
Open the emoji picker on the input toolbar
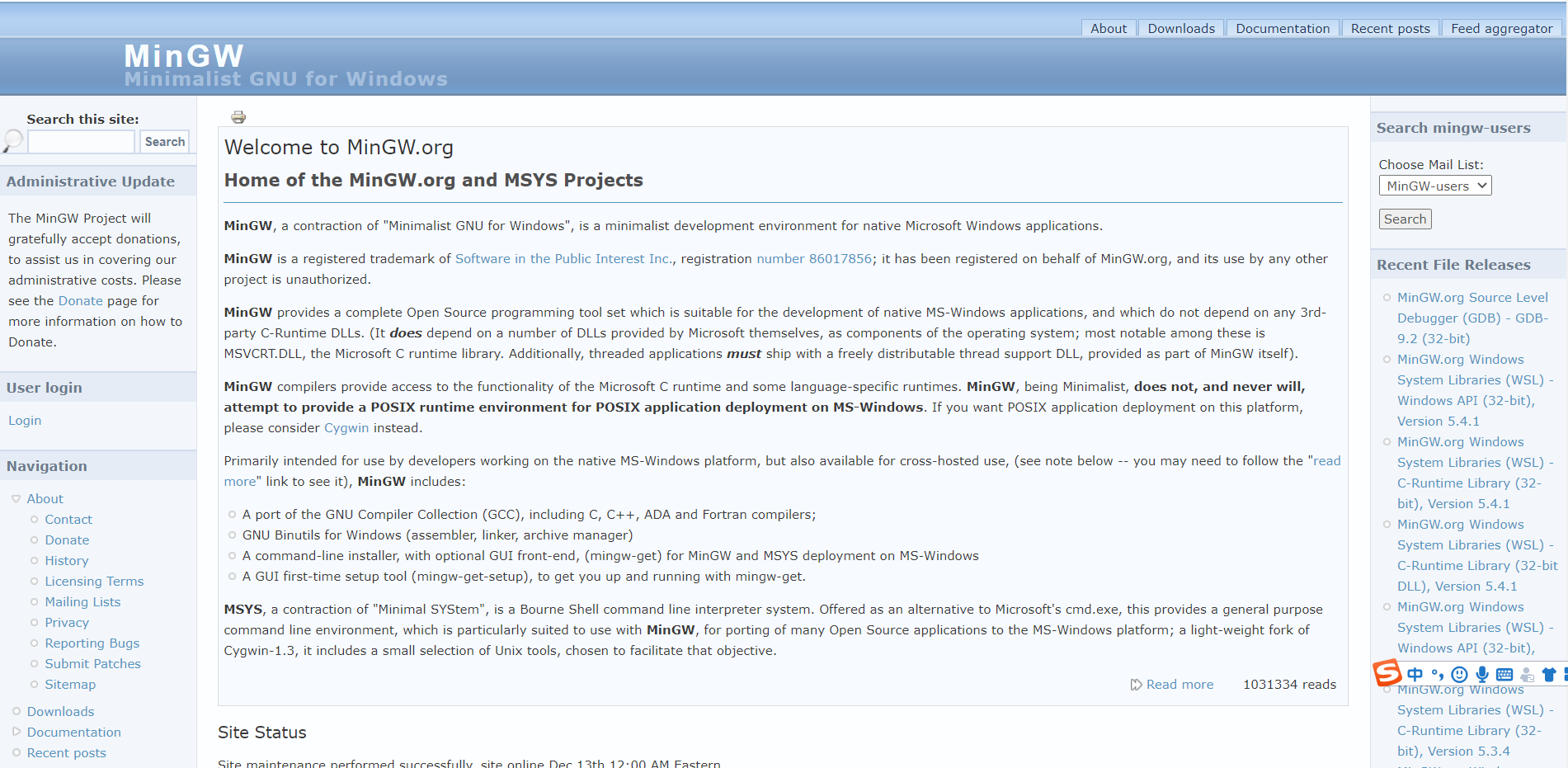click(1458, 674)
